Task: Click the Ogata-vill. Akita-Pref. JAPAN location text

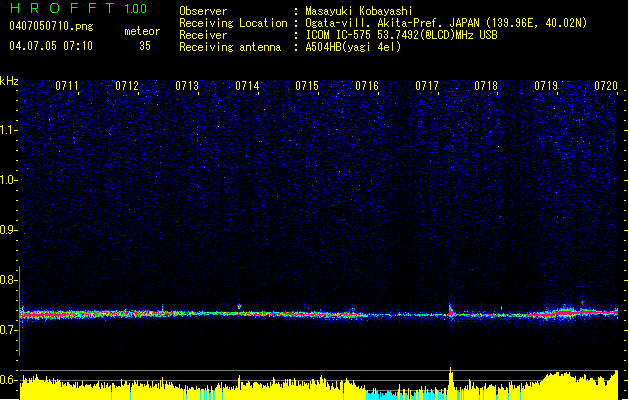Action: tap(446, 23)
